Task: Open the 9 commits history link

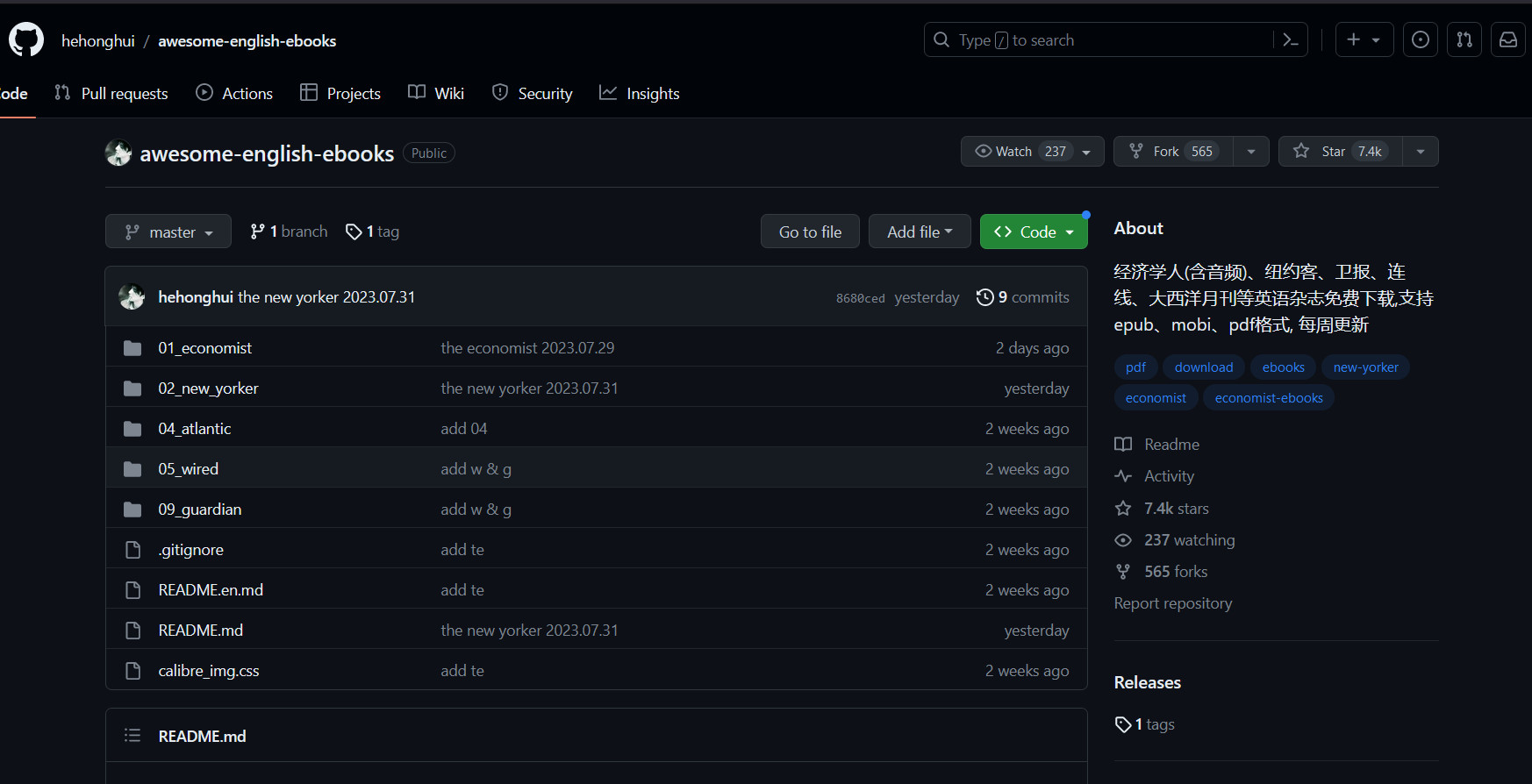Action: pos(1023,297)
